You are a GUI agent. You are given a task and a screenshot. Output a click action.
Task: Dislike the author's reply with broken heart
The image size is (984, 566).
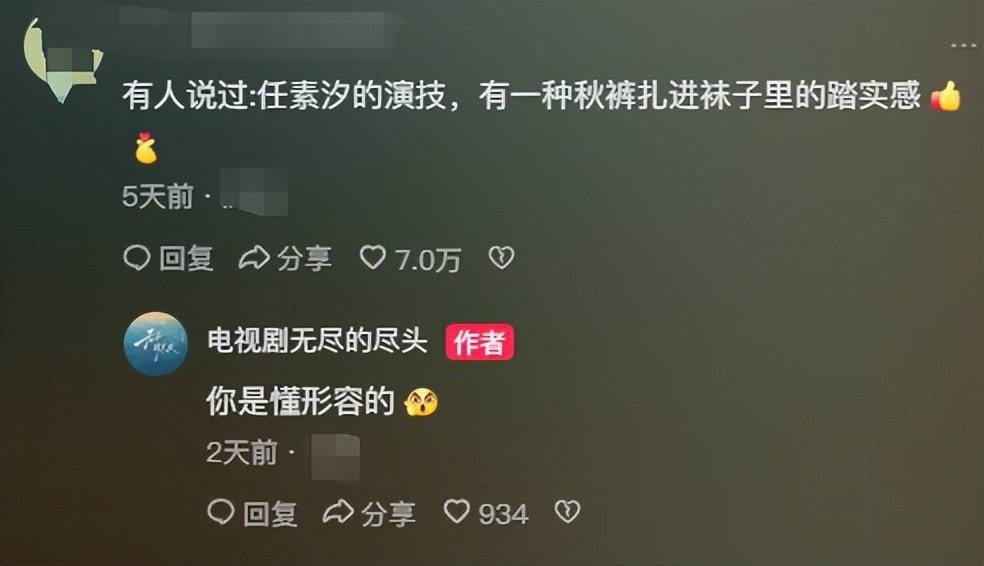[x=567, y=512]
